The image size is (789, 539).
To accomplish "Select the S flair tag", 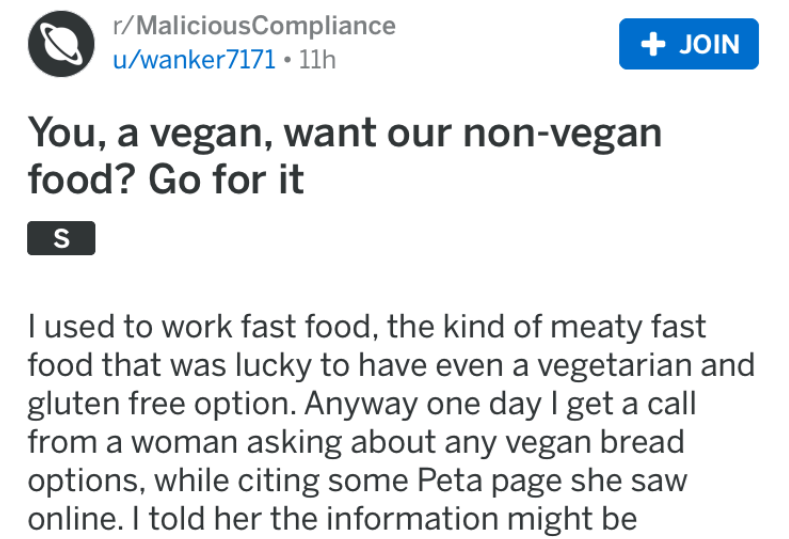I will point(61,238).
